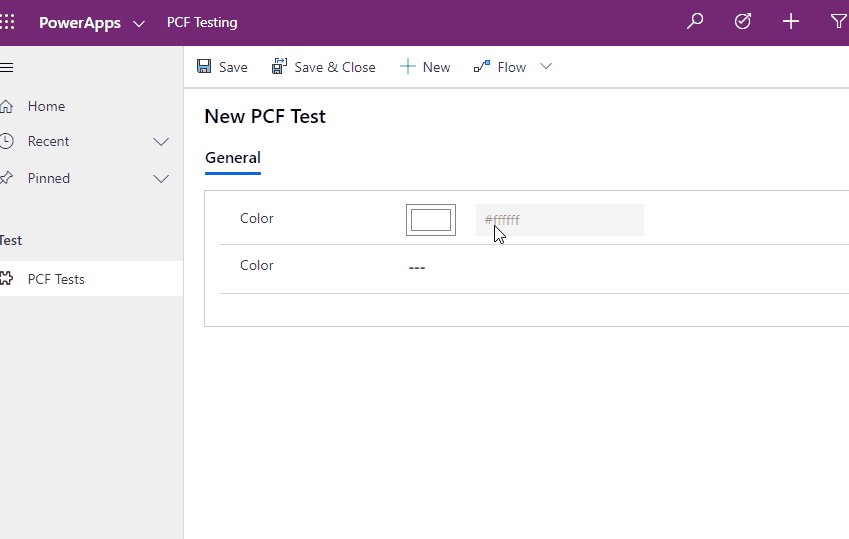Select the General tab
This screenshot has width=849, height=539.
[233, 158]
